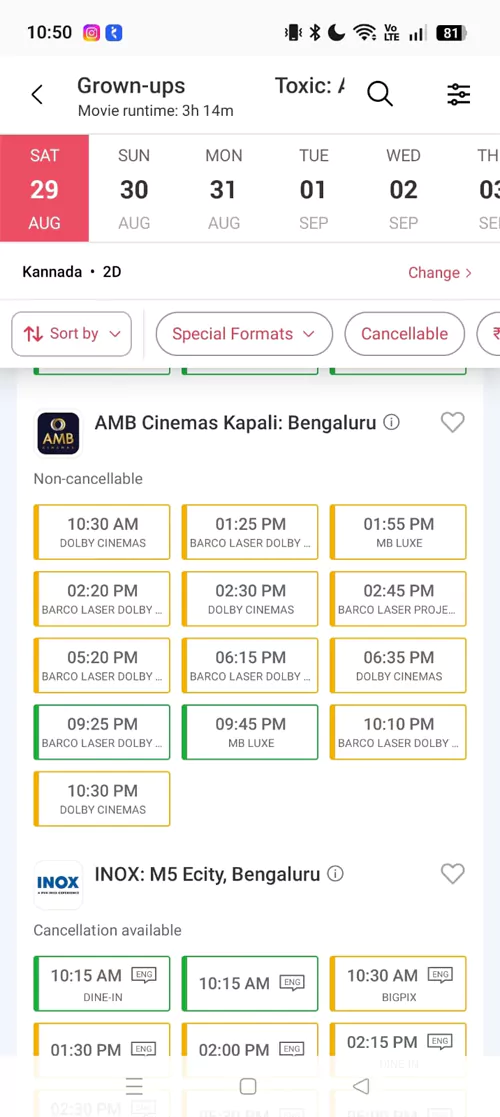This screenshot has width=500, height=1117.
Task: Pick 10:15 AM DINE-IN show at INOX
Action: 102,984
